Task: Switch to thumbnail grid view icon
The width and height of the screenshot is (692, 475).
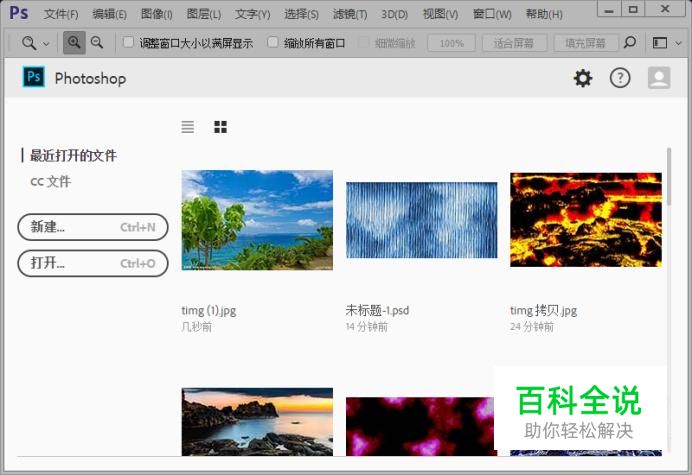Action: [x=220, y=127]
